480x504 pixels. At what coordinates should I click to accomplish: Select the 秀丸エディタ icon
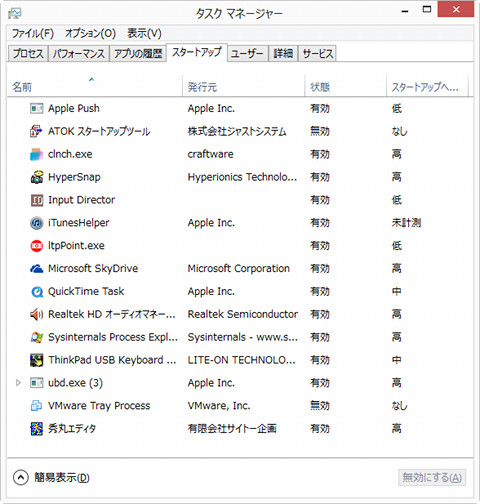[37, 429]
